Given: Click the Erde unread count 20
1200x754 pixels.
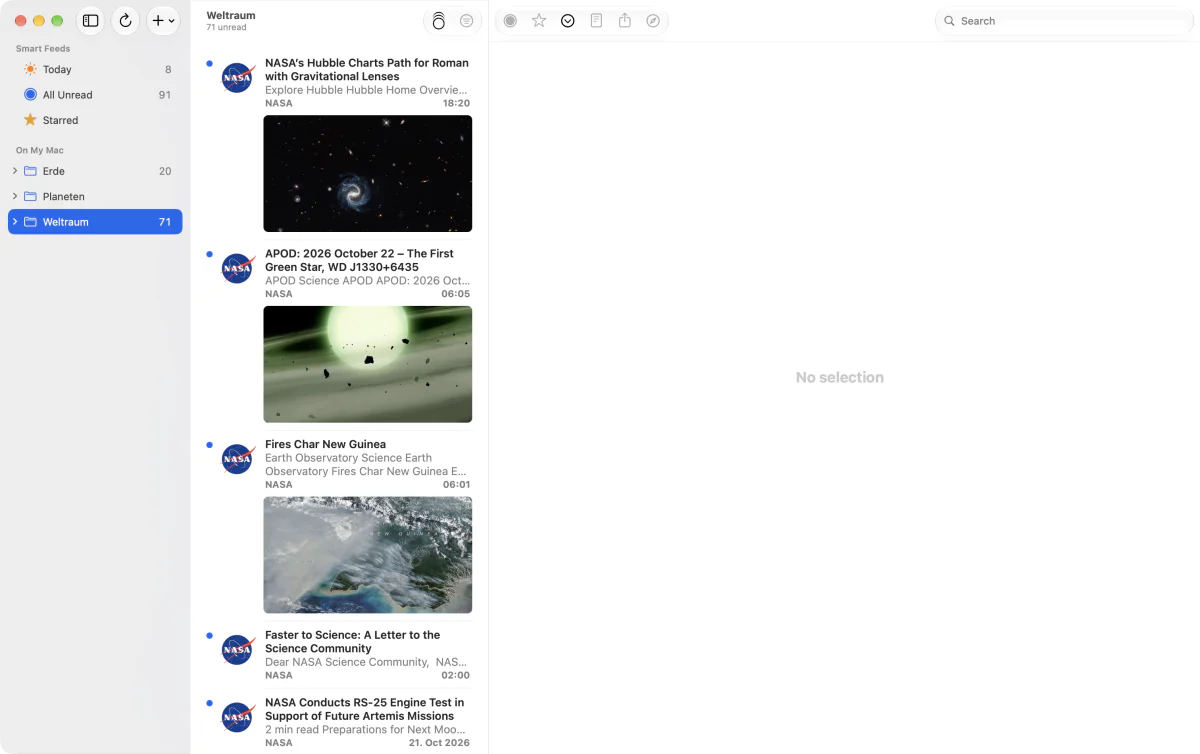Looking at the screenshot, I should [165, 171].
